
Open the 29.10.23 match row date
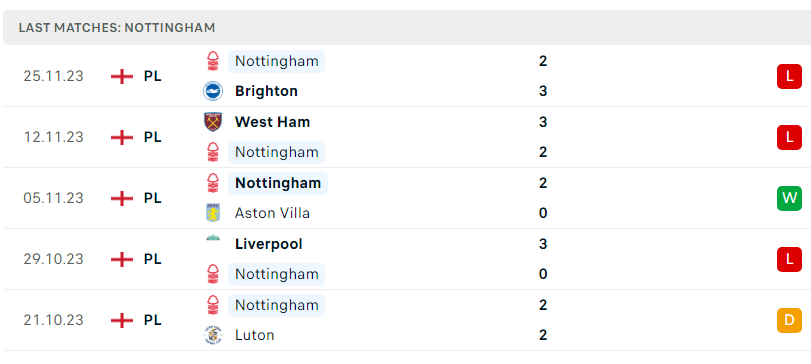[53, 259]
